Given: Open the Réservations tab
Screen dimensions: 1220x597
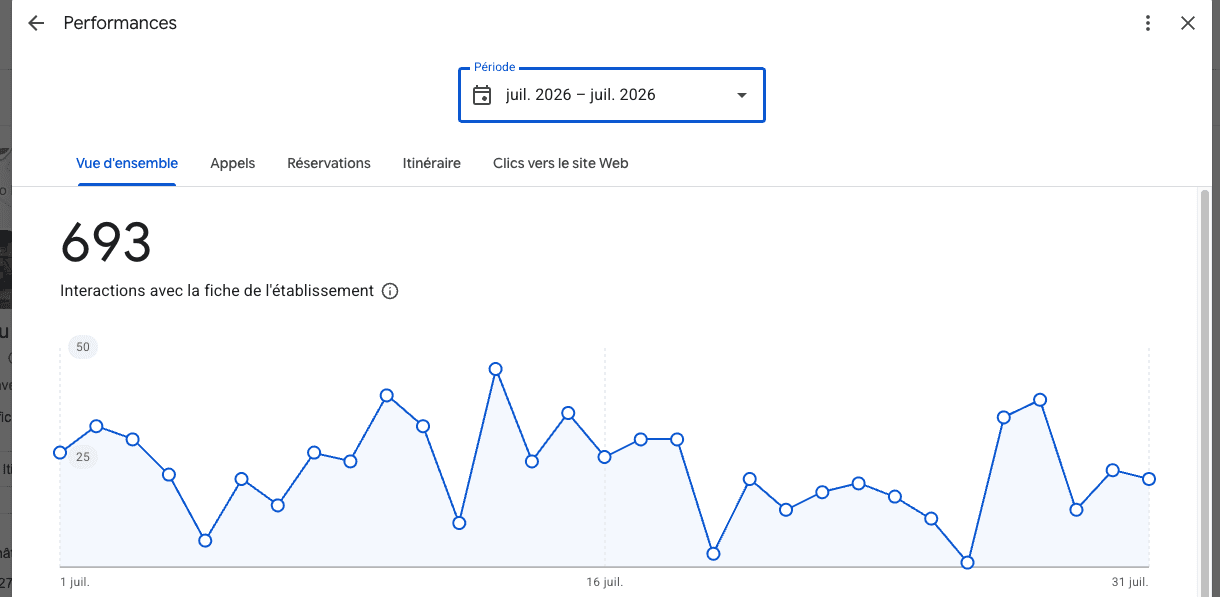Looking at the screenshot, I should 329,163.
